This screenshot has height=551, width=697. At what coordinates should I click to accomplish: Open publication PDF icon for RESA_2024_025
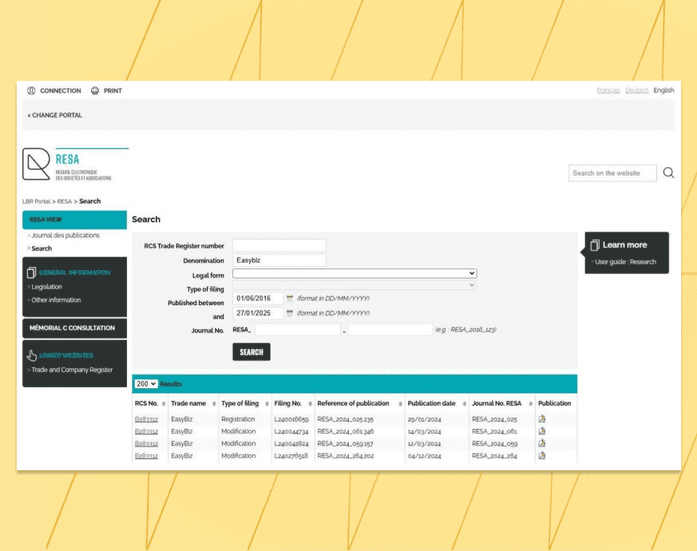tap(542, 419)
